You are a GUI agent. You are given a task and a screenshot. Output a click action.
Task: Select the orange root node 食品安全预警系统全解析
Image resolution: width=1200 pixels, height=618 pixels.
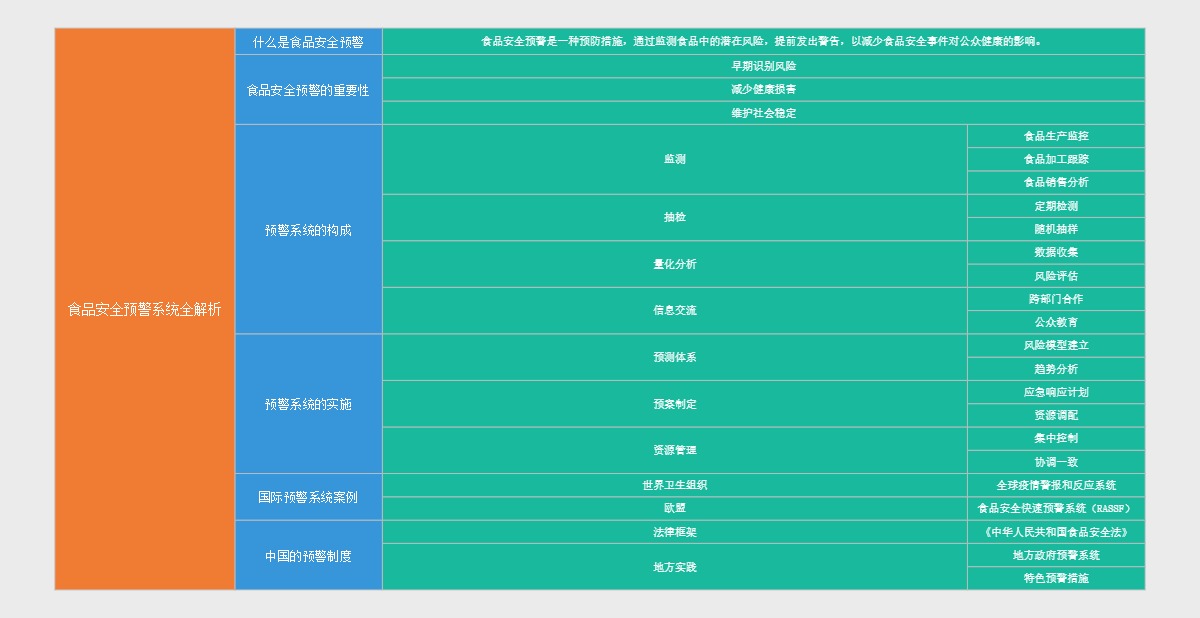tap(145, 309)
